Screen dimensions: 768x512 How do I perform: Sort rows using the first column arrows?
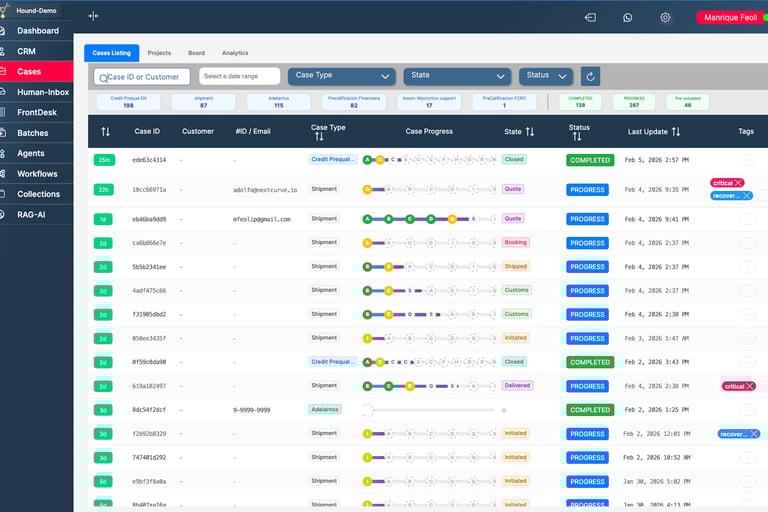[x=105, y=131]
